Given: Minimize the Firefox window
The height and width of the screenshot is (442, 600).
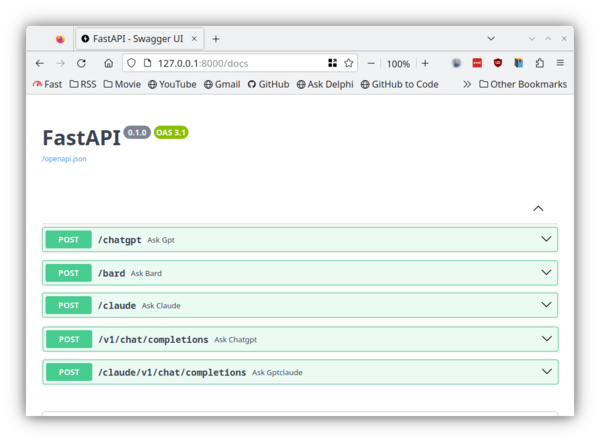Looking at the screenshot, I should click(x=532, y=39).
